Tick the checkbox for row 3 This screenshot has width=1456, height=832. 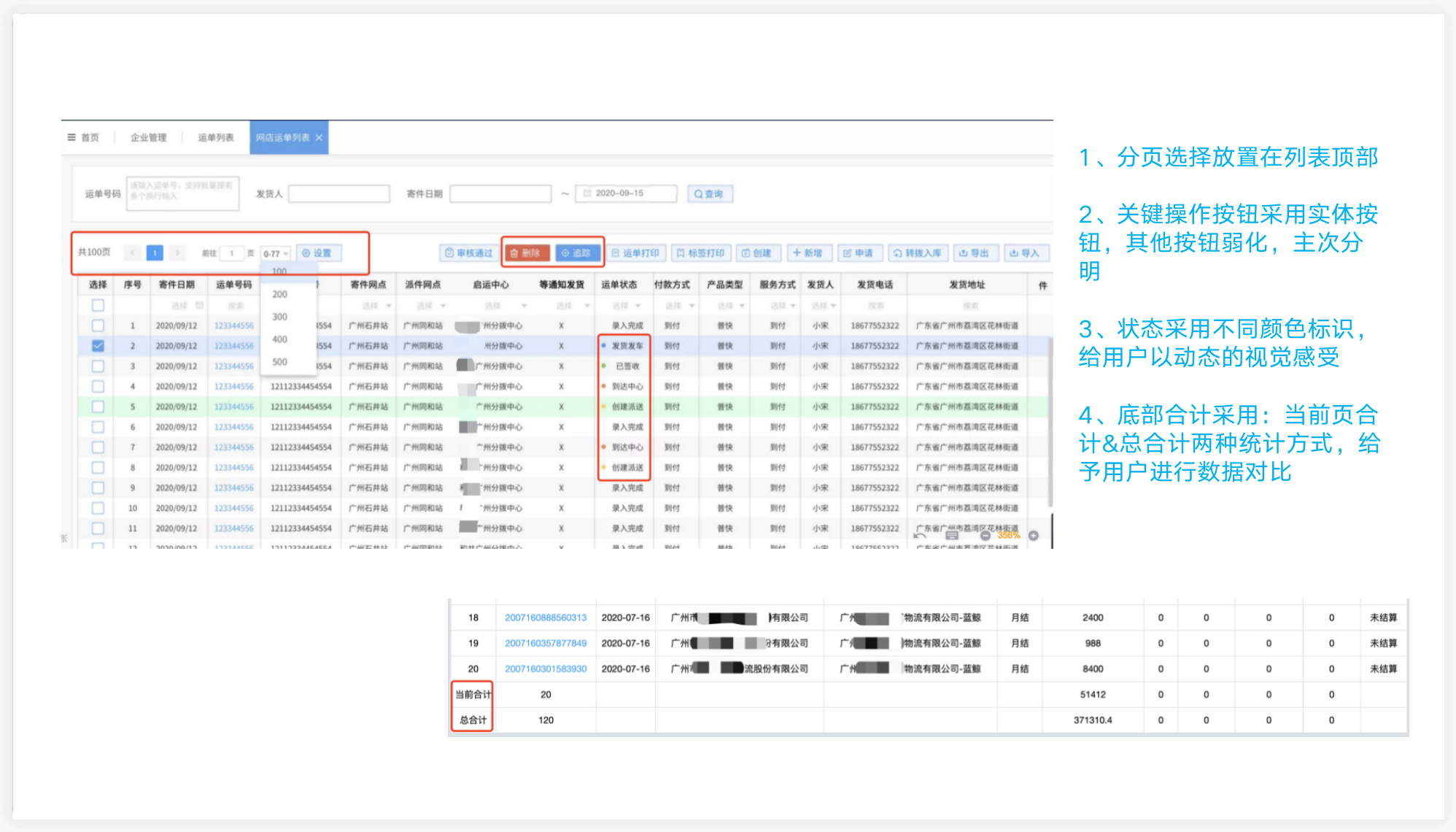pos(98,366)
